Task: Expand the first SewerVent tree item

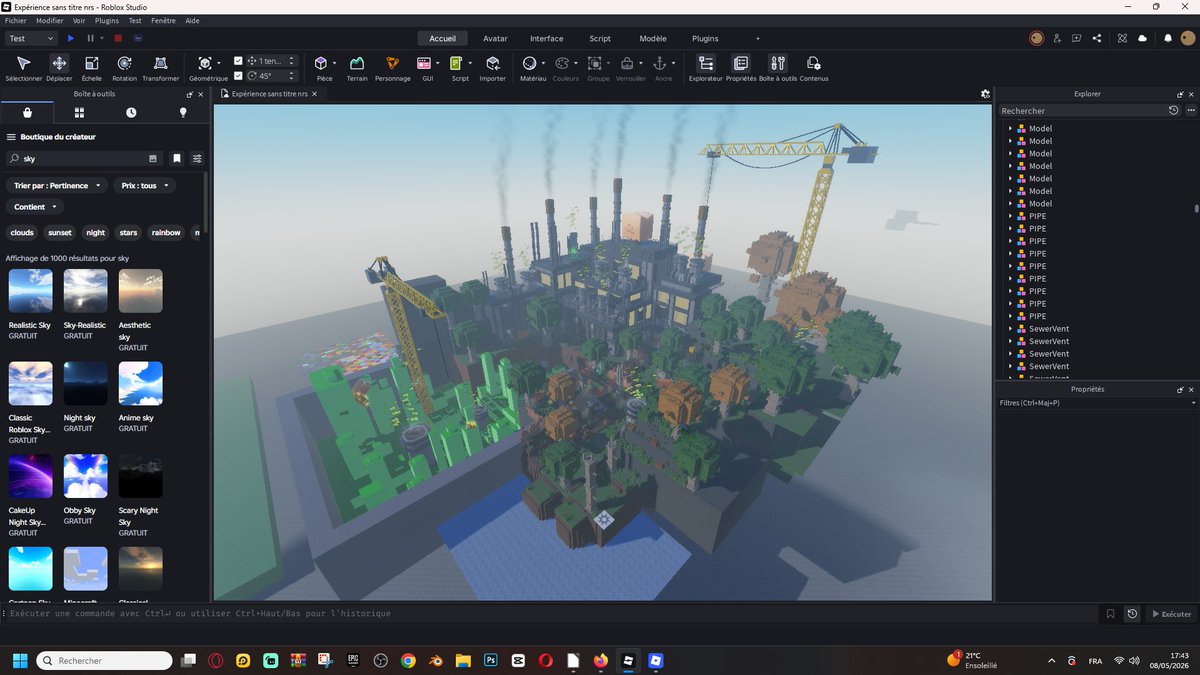Action: click(1010, 329)
